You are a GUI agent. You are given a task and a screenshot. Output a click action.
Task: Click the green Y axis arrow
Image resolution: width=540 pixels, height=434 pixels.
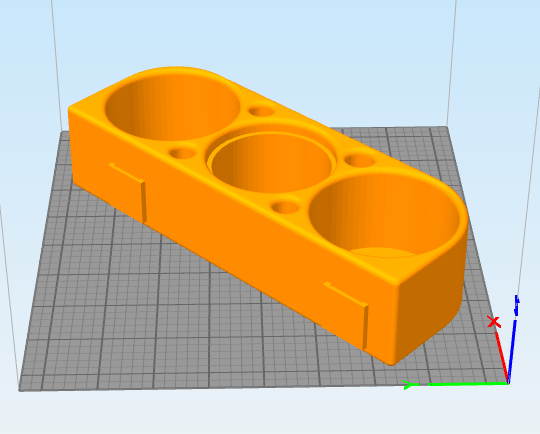(x=456, y=384)
